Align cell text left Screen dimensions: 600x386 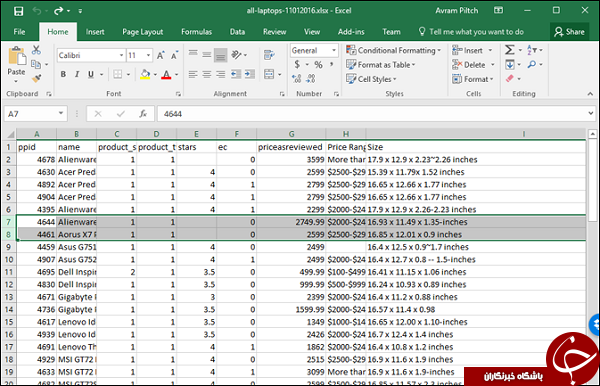pyautogui.click(x=193, y=74)
